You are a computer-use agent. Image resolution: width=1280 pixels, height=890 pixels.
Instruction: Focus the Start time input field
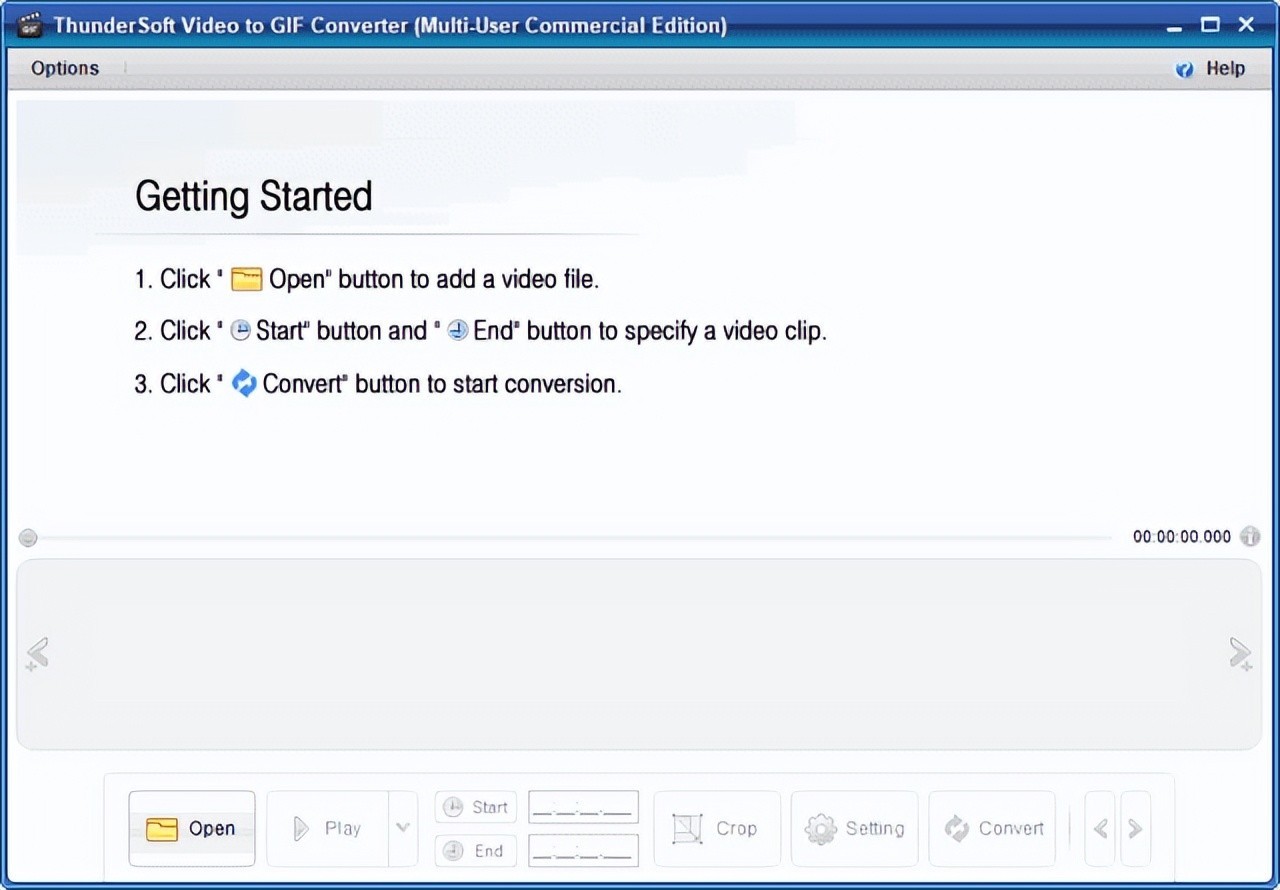583,807
